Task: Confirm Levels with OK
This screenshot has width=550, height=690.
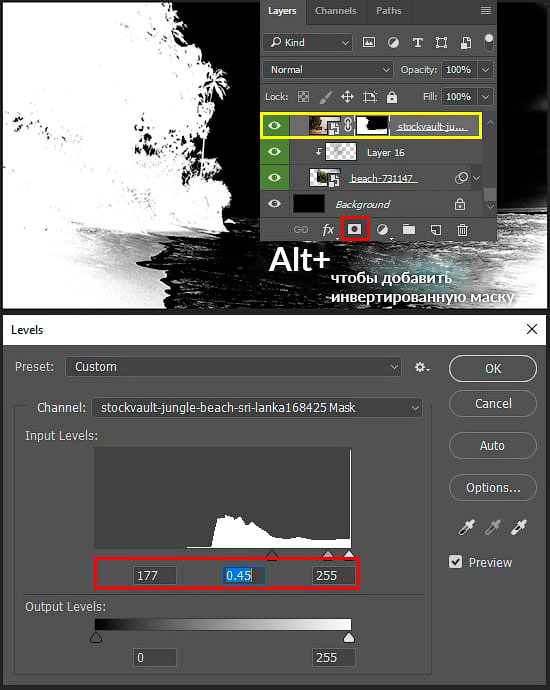Action: point(493,368)
